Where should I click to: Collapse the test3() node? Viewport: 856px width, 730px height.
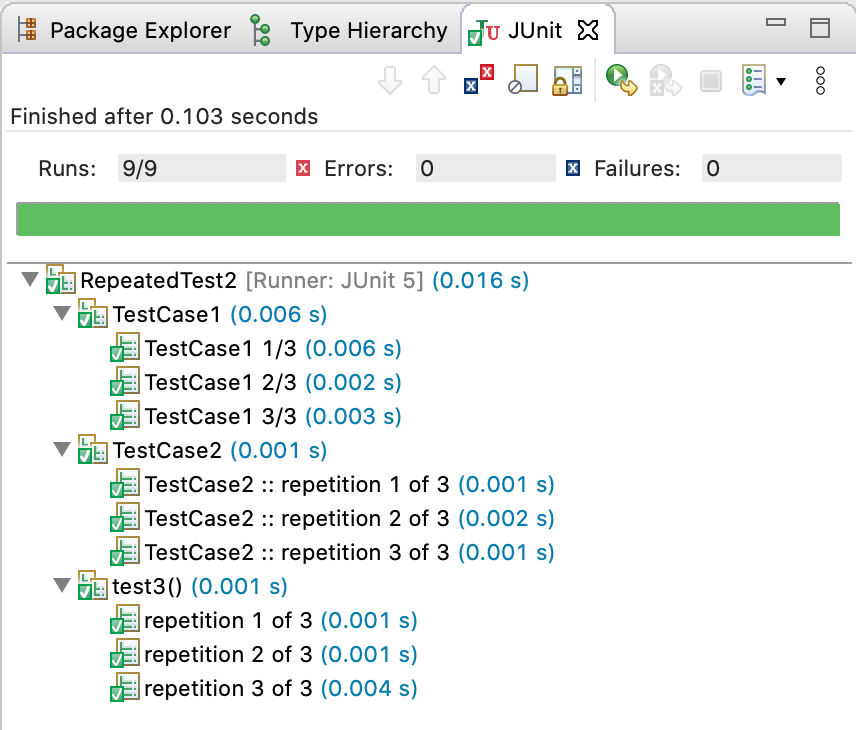[x=61, y=587]
